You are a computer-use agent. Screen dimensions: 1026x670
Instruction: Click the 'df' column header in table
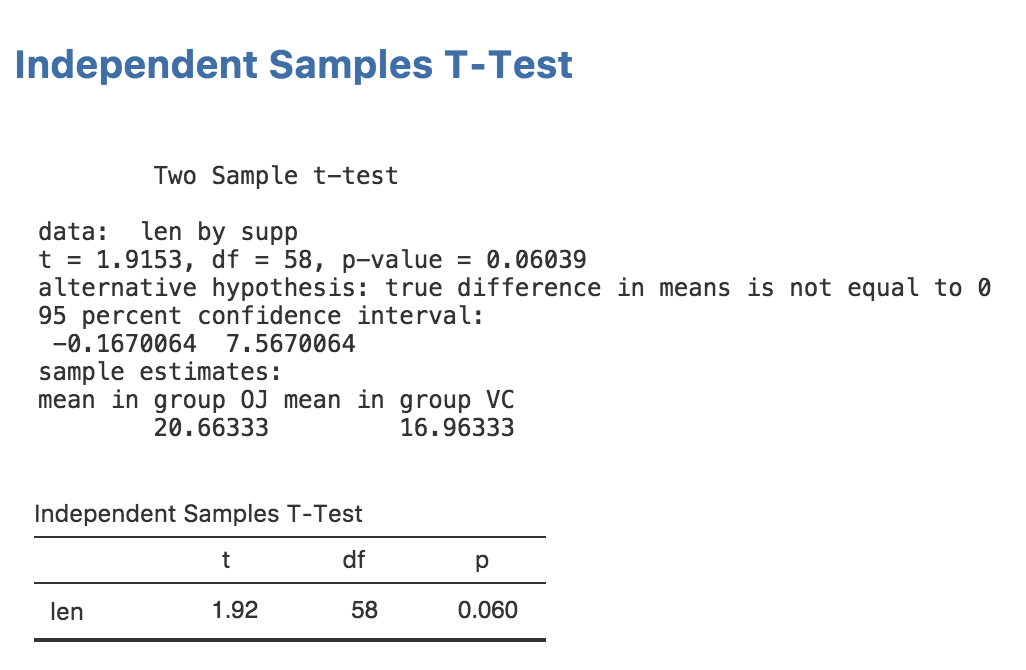[353, 560]
